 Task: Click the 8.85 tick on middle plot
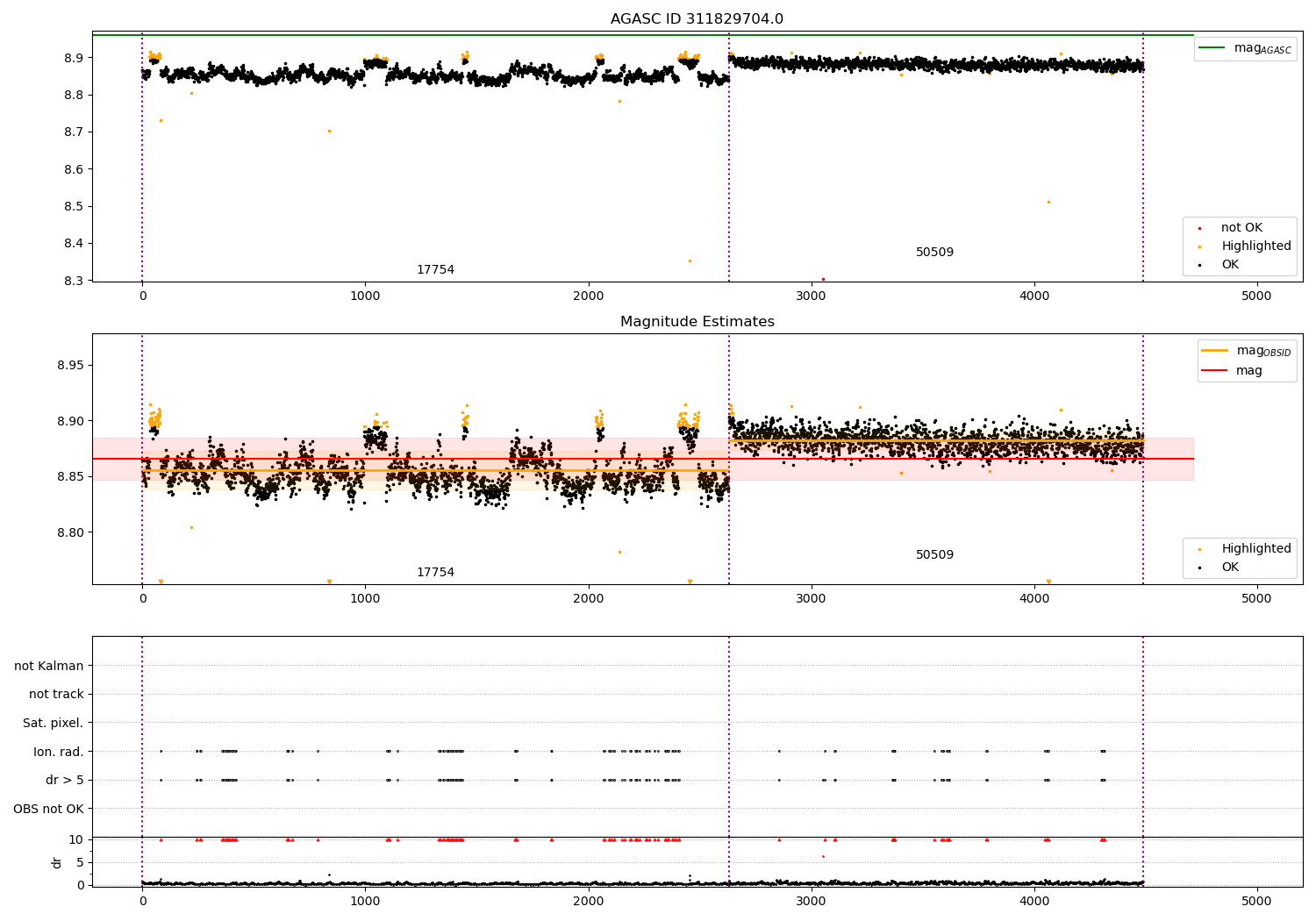[x=71, y=476]
